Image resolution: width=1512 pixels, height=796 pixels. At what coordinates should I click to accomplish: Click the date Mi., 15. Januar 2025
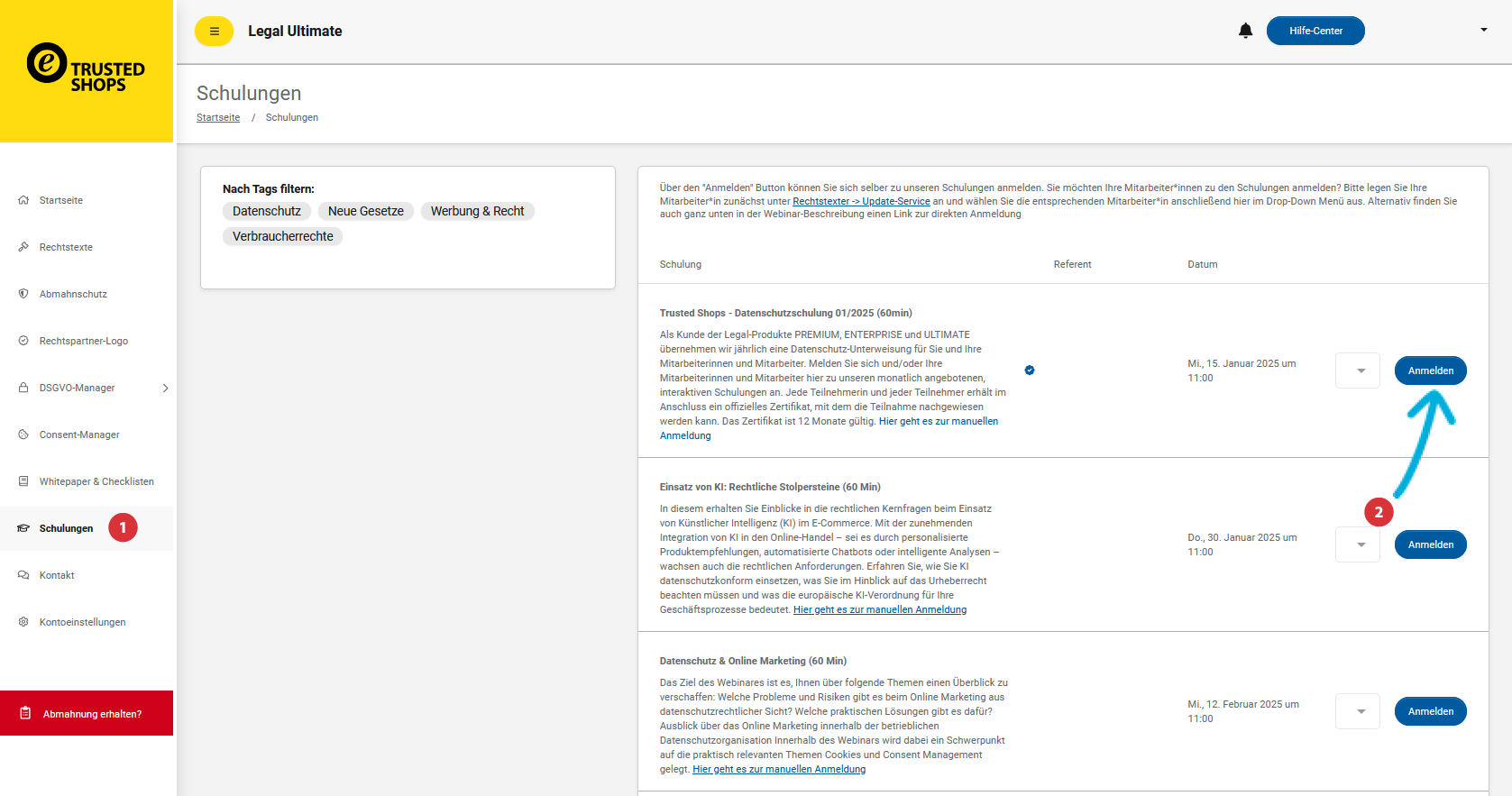pos(1242,371)
